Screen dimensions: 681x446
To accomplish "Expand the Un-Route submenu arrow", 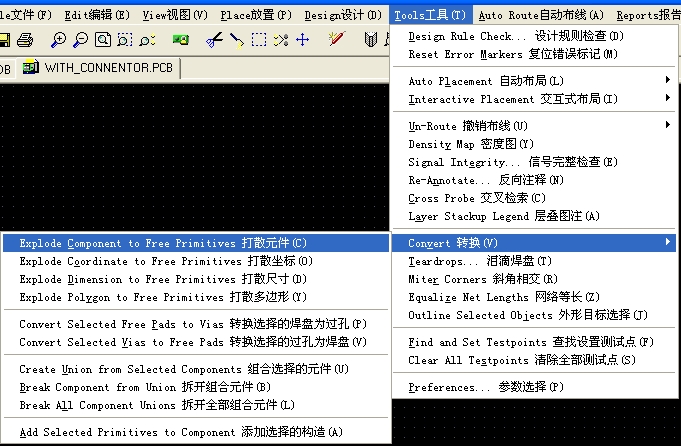I will (668, 125).
